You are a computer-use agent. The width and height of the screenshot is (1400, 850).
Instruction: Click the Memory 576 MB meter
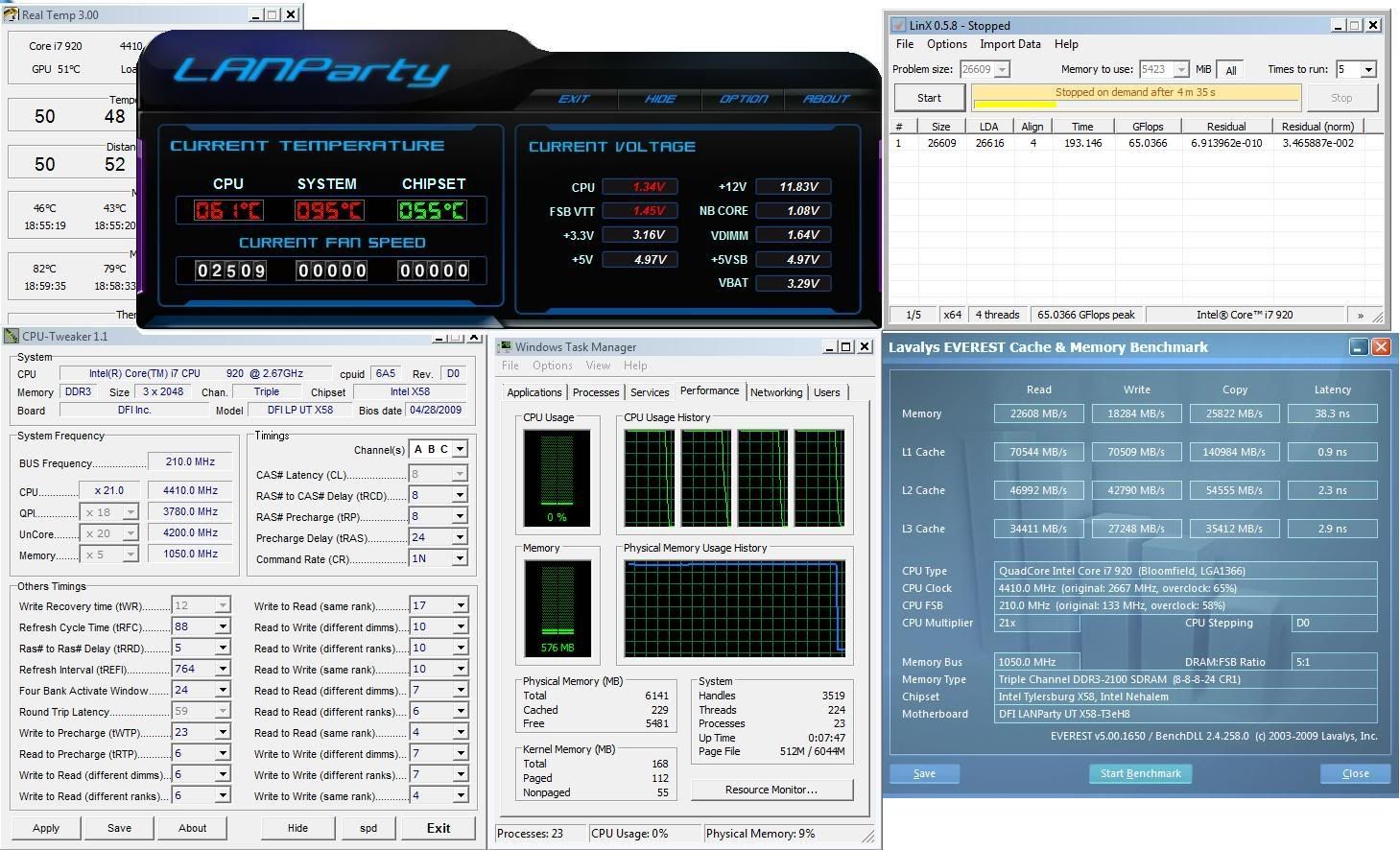click(557, 608)
